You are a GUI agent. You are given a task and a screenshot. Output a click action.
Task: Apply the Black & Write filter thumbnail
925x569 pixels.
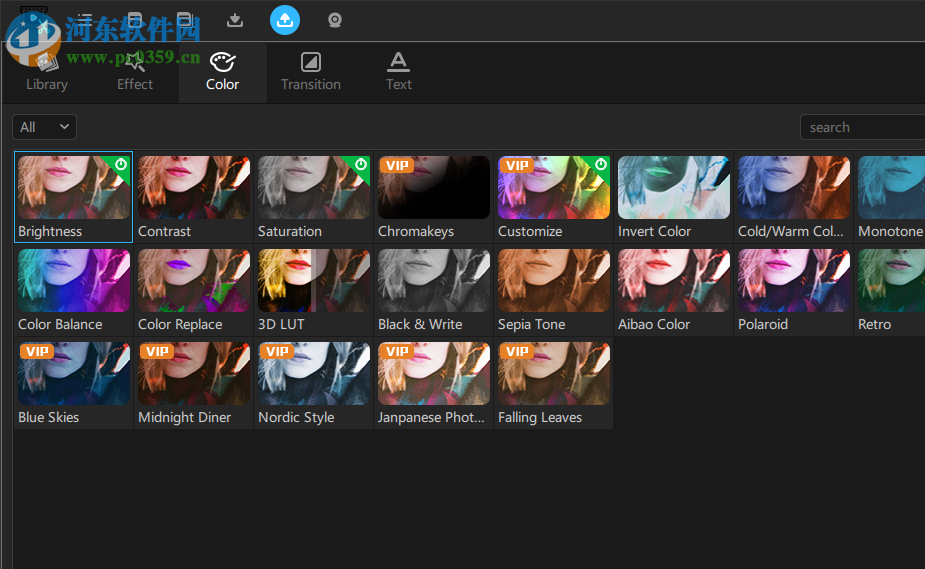[x=434, y=281]
